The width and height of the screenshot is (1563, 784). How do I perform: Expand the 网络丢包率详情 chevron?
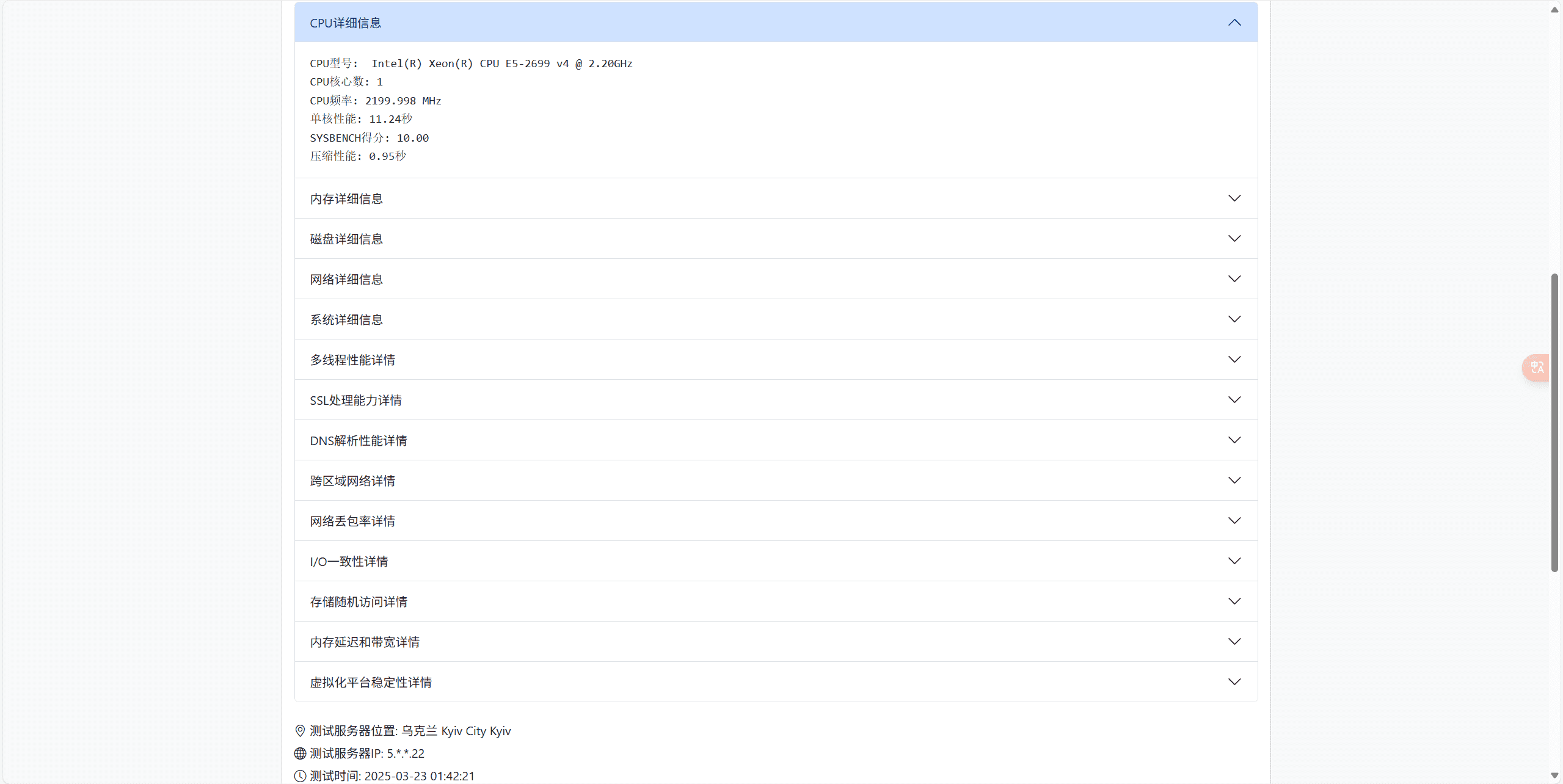tap(1234, 521)
